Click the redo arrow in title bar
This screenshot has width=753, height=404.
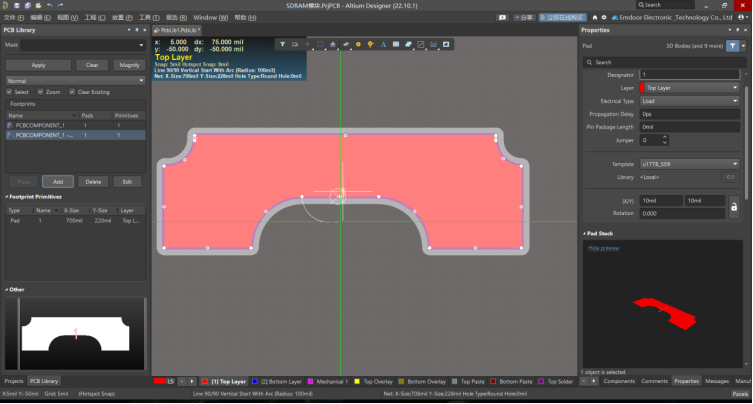60,5
